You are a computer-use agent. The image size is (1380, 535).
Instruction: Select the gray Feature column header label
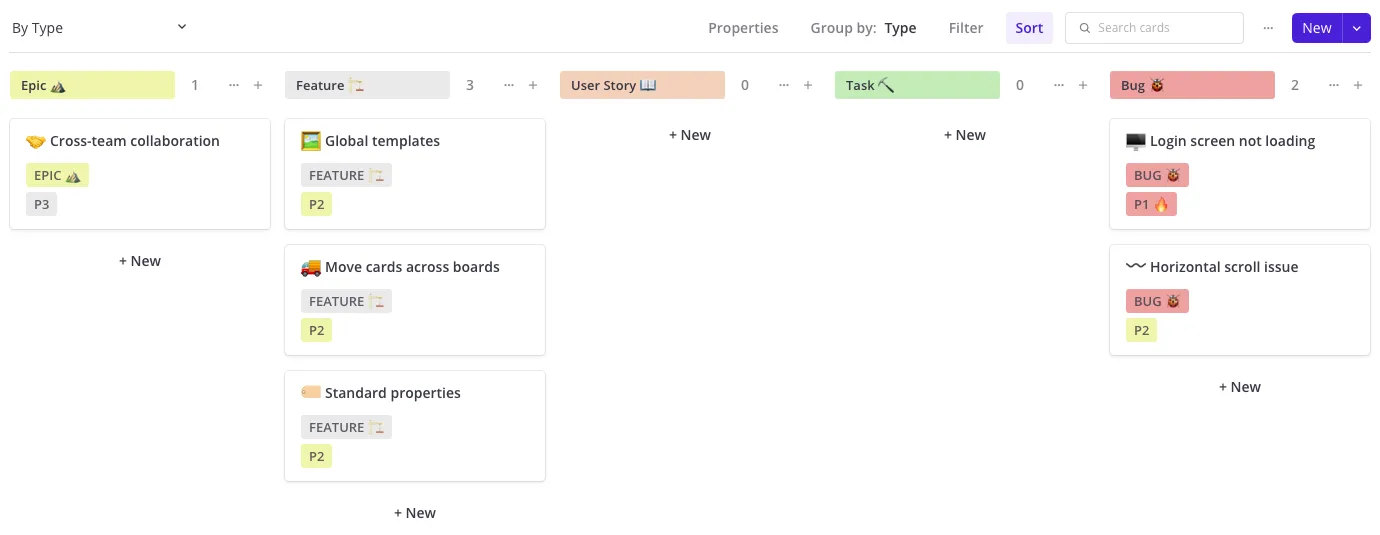tap(367, 85)
